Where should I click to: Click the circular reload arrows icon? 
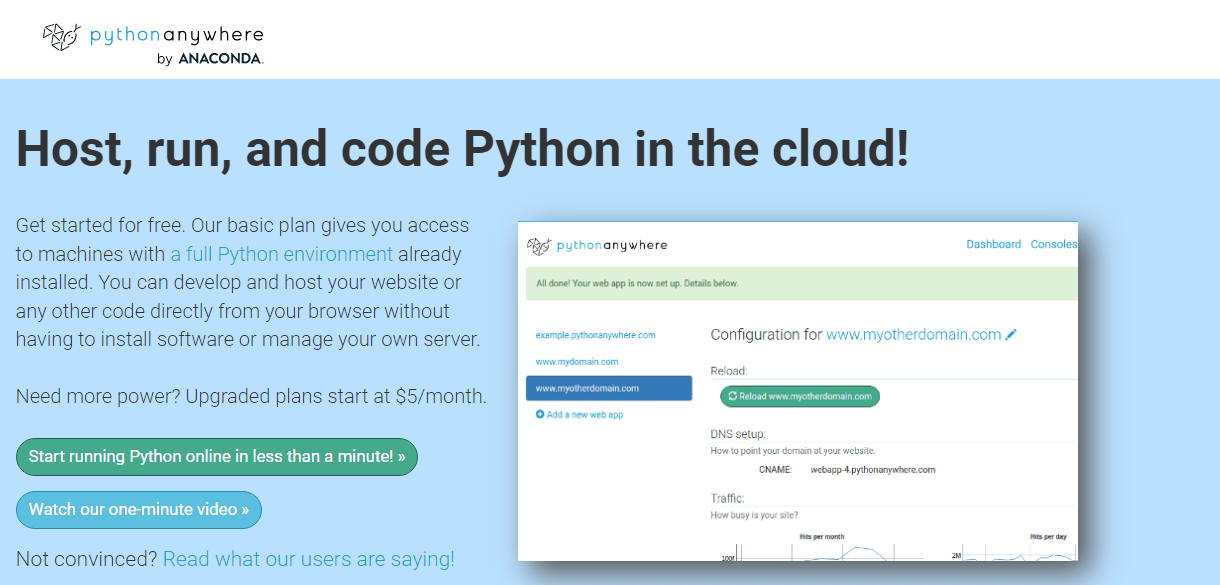[732, 396]
